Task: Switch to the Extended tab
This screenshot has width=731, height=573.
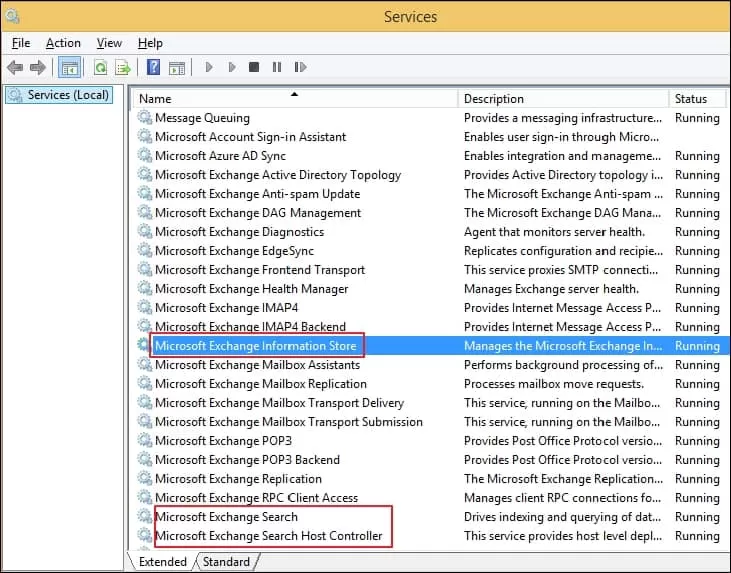Action: [x=163, y=561]
